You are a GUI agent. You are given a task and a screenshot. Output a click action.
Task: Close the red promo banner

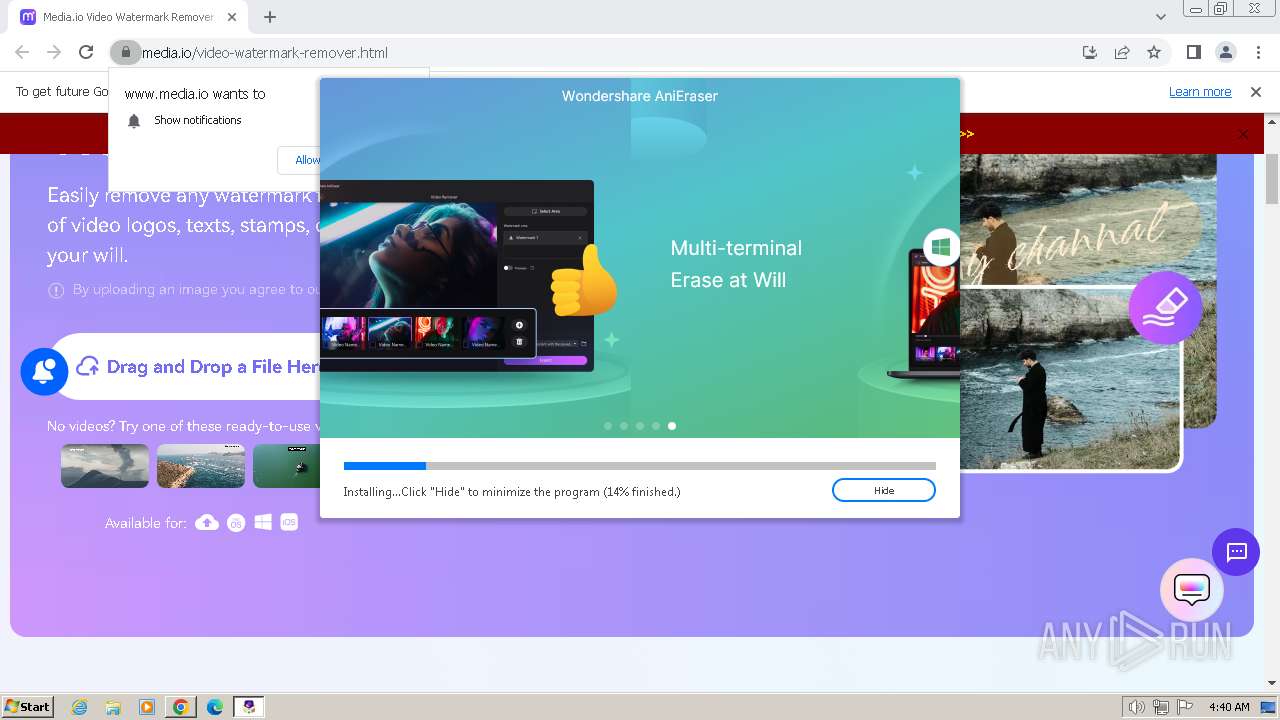point(1243,134)
